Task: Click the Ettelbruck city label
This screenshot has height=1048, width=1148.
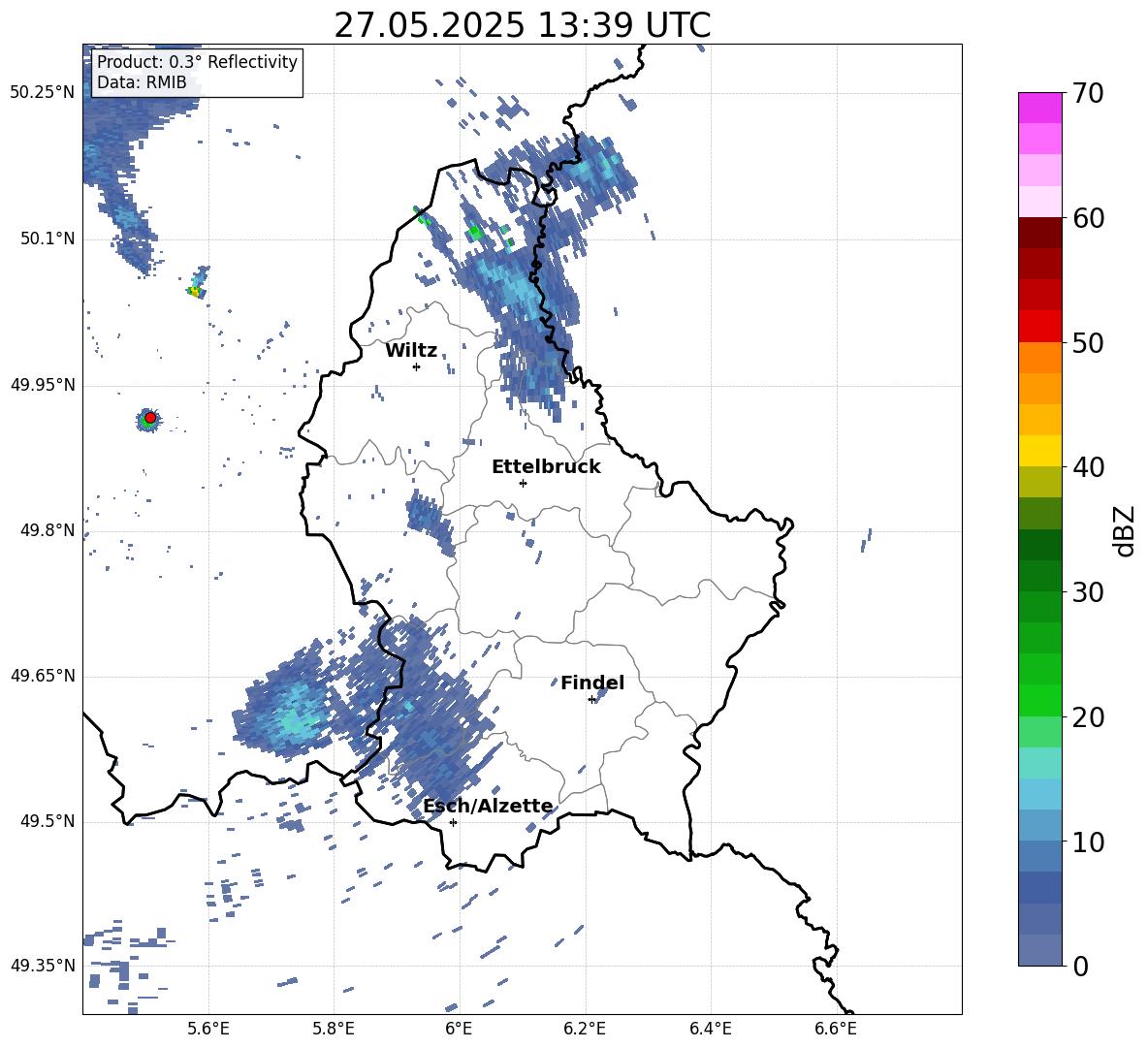Action: pos(546,467)
